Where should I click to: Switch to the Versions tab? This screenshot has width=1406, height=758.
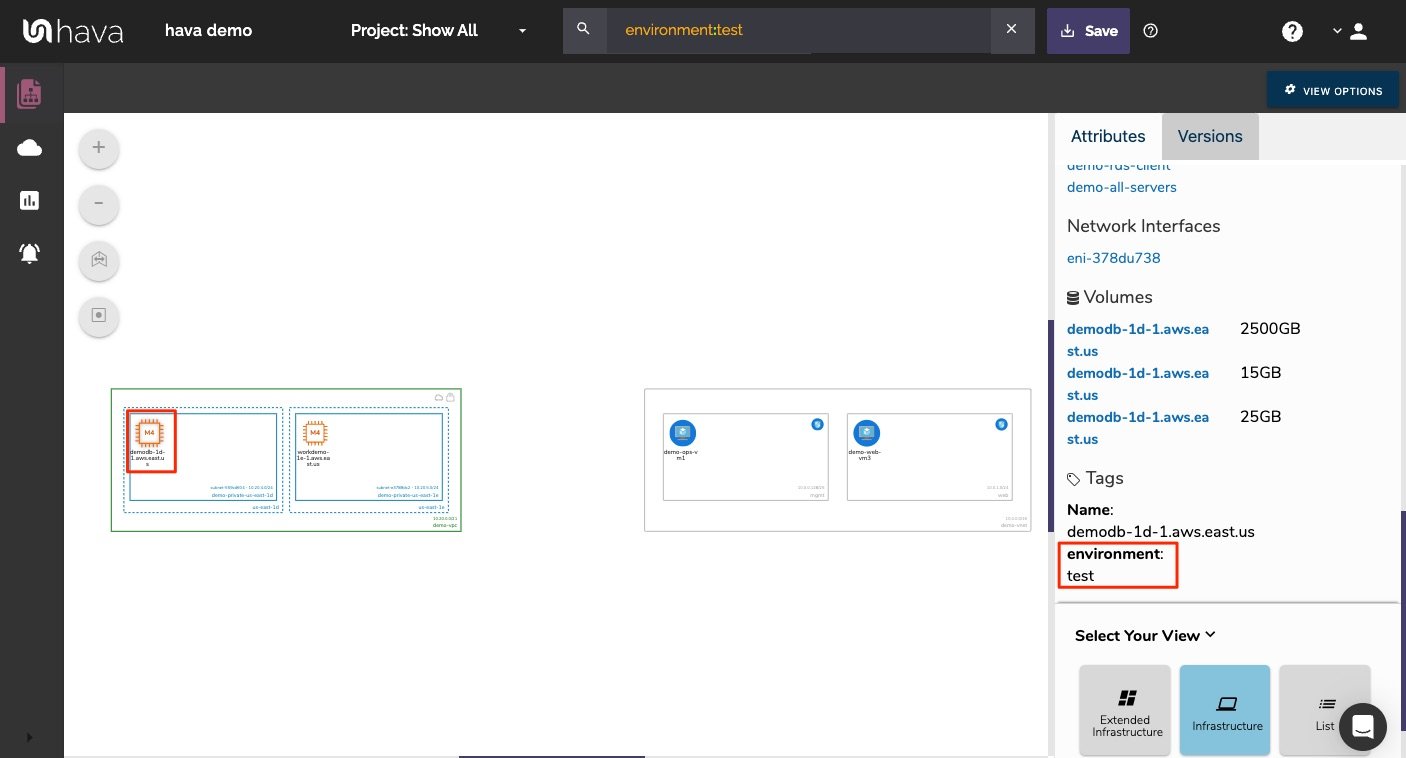[1210, 136]
